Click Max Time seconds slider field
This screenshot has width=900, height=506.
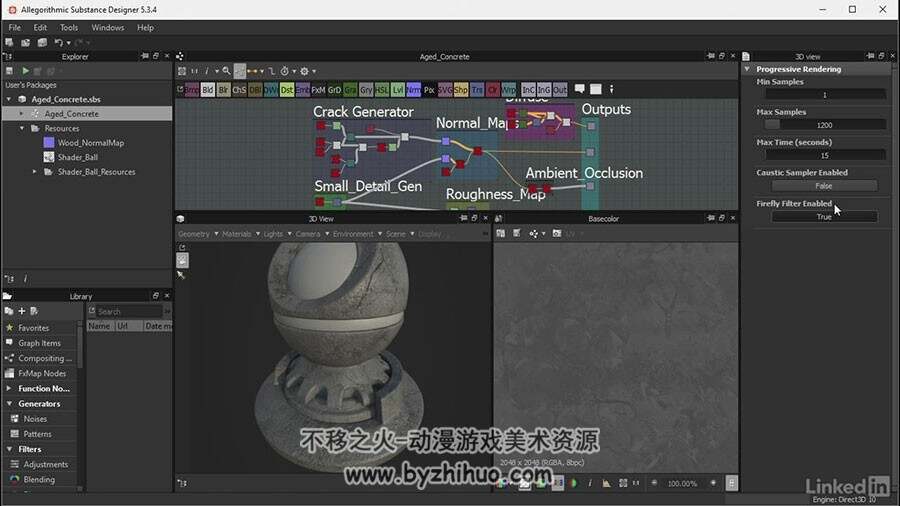pyautogui.click(x=825, y=155)
